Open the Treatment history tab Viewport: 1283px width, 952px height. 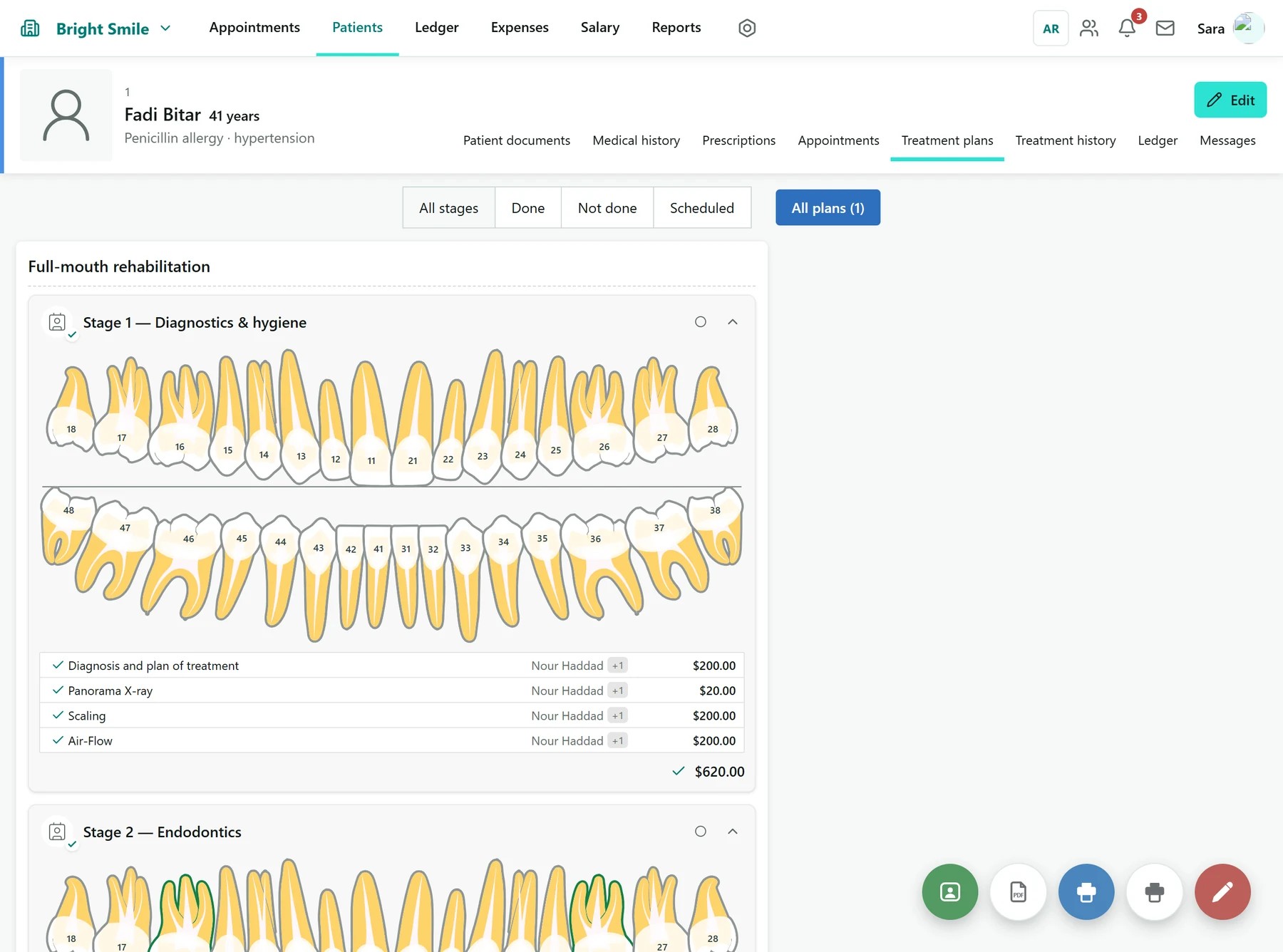pyautogui.click(x=1066, y=140)
